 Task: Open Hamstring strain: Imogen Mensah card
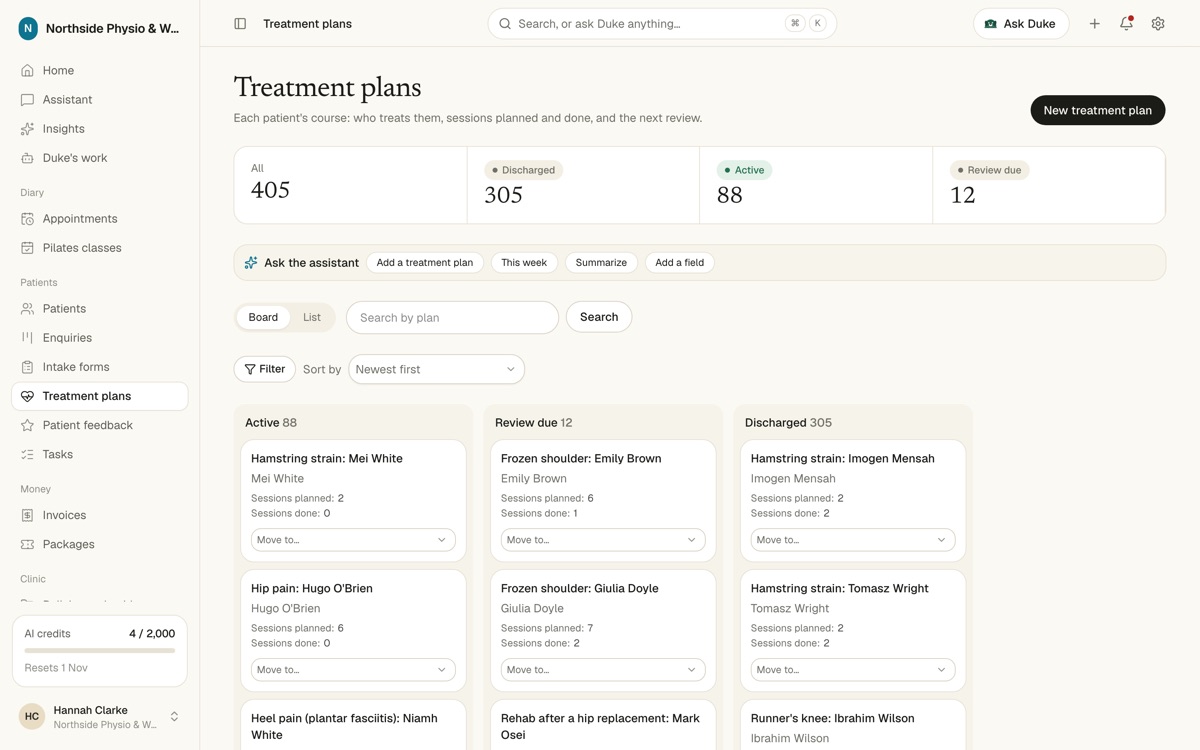pos(853,500)
